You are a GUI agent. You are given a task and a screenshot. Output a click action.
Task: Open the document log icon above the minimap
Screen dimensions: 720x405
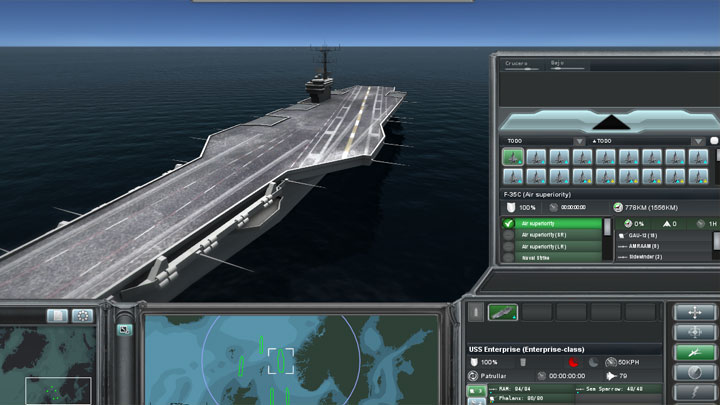[x=57, y=315]
